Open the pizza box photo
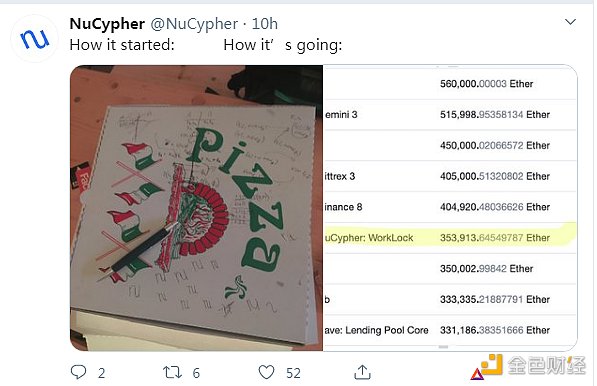The width and height of the screenshot is (597, 386). coord(196,208)
